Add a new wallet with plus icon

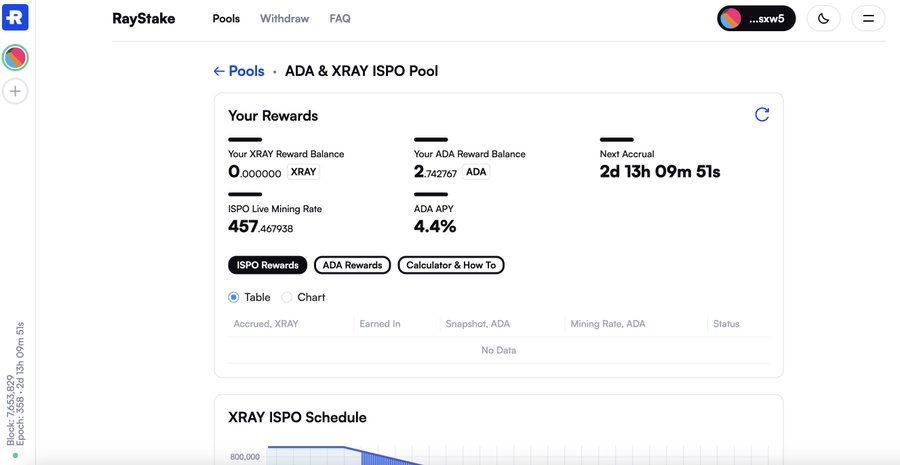point(15,91)
